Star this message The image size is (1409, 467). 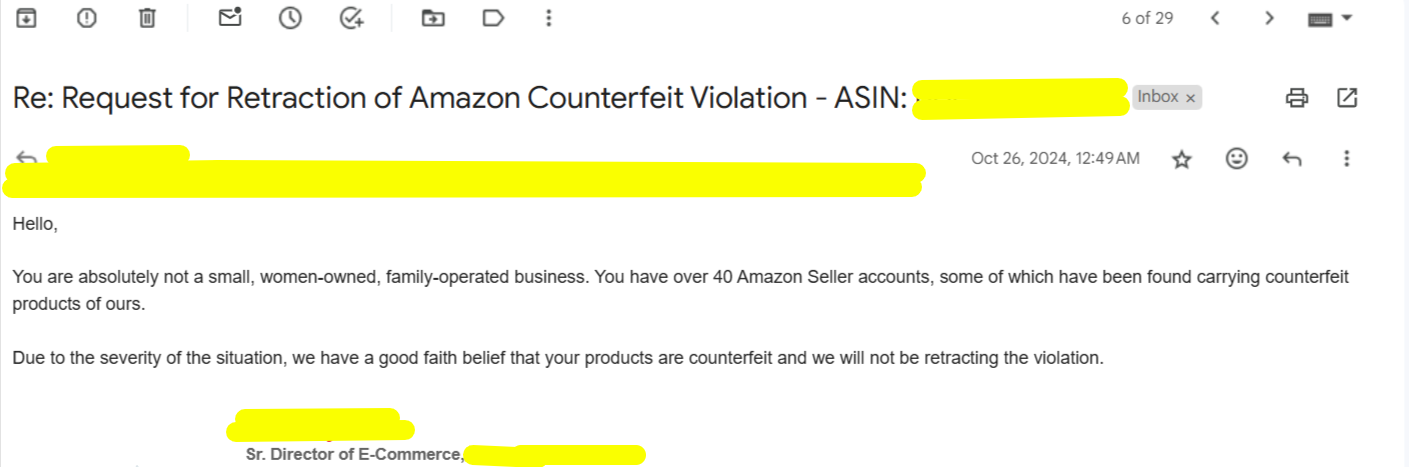tap(1182, 159)
